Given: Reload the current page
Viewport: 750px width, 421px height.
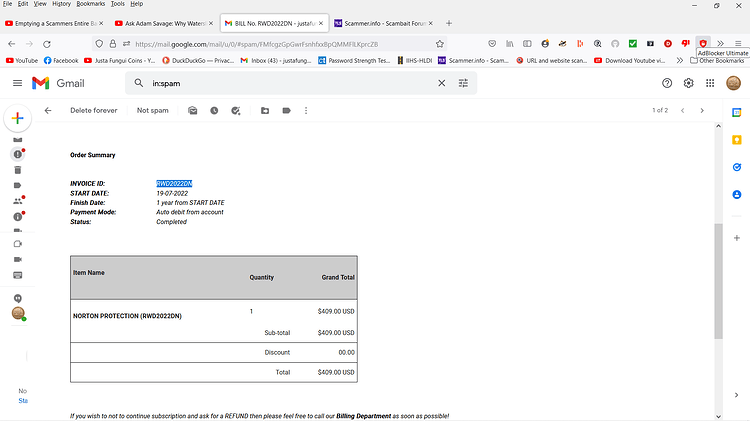Looking at the screenshot, I should (x=46, y=44).
